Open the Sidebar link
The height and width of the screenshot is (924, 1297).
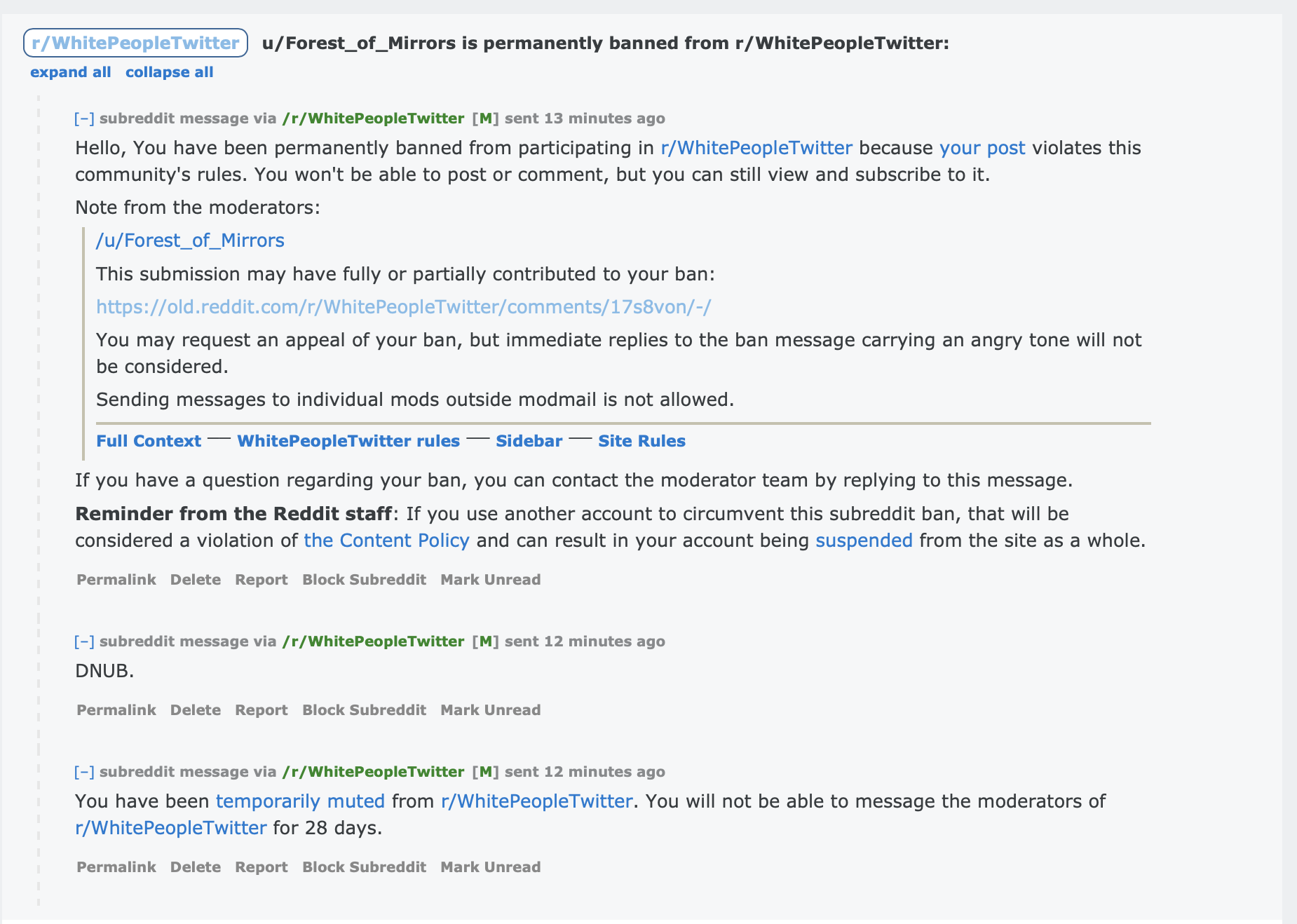click(x=529, y=441)
